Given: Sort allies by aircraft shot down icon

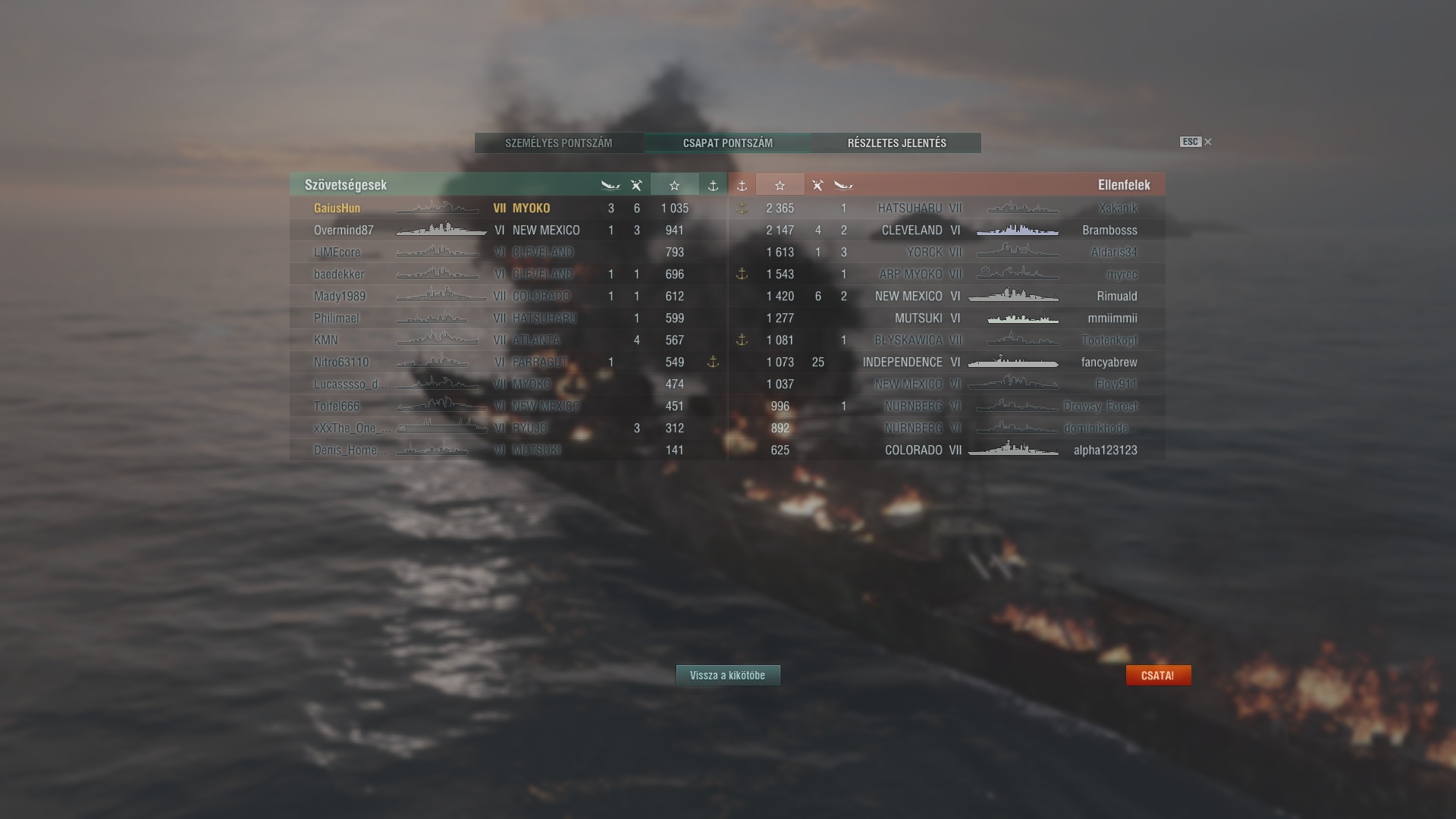Looking at the screenshot, I should point(636,185).
